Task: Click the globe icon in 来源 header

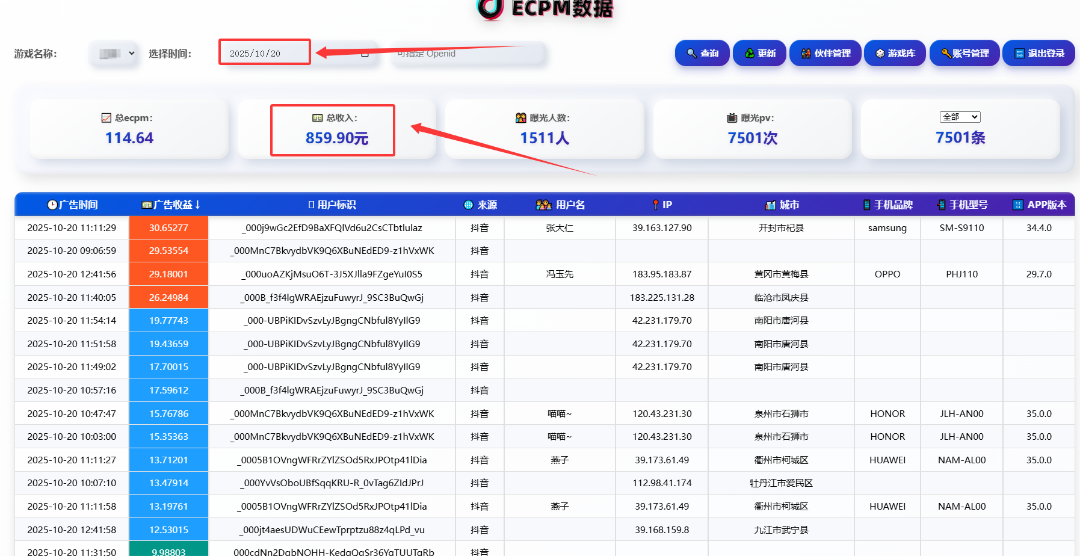Action: [468, 205]
